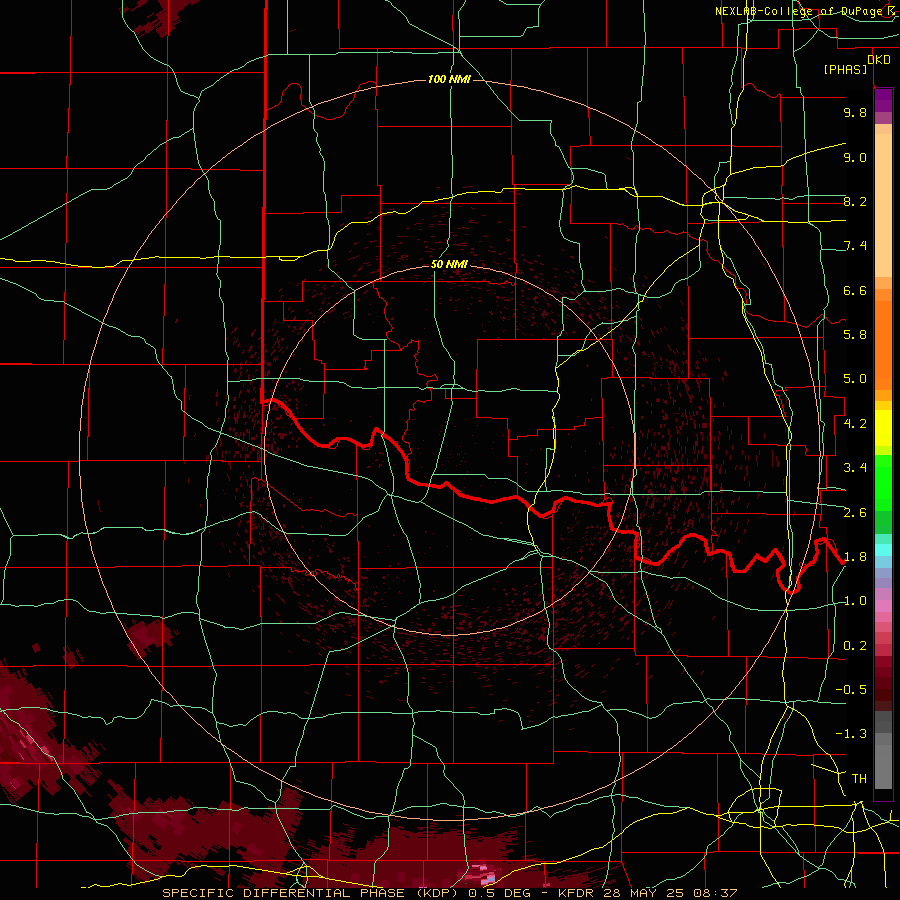This screenshot has height=900, width=900.
Task: Click the 7.4 value on the color scale
Action: coord(855,246)
